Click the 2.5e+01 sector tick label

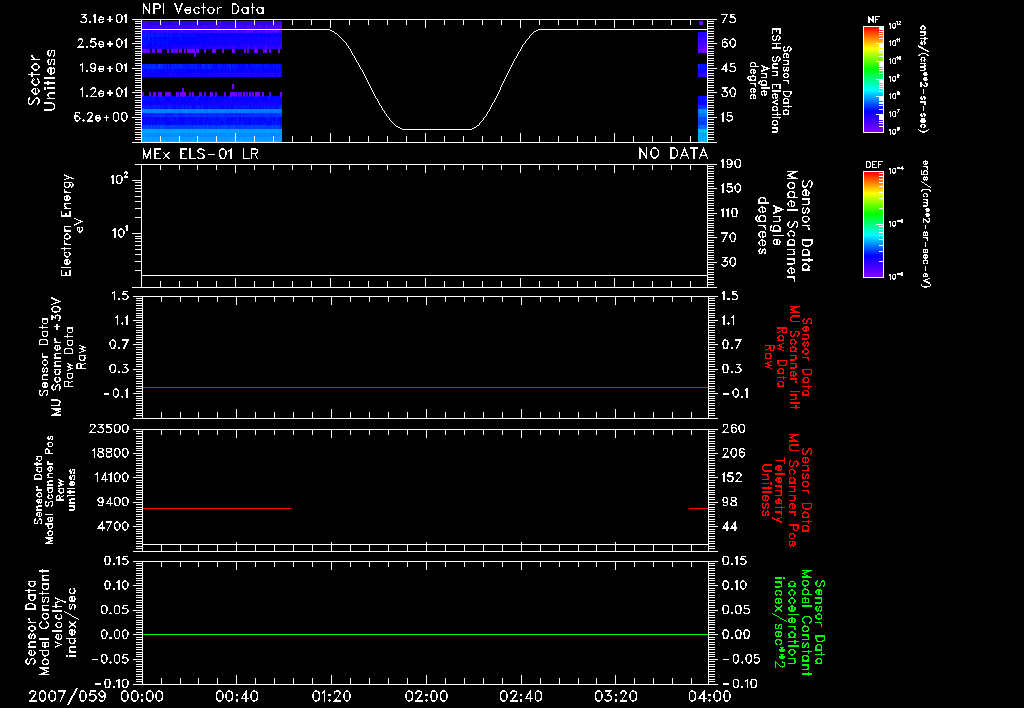coord(104,43)
